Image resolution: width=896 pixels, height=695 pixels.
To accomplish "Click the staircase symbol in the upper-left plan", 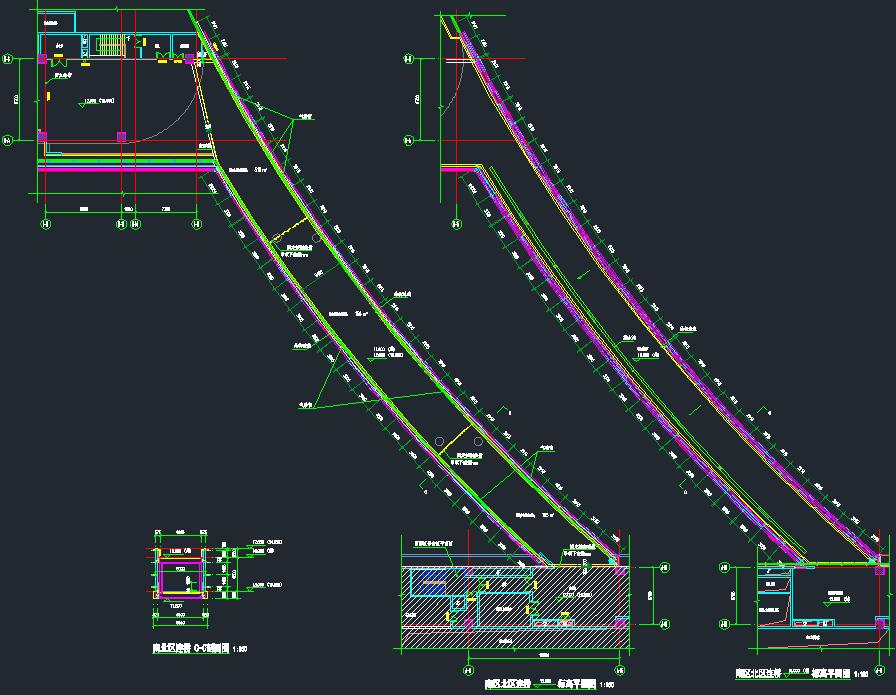I will tap(110, 46).
